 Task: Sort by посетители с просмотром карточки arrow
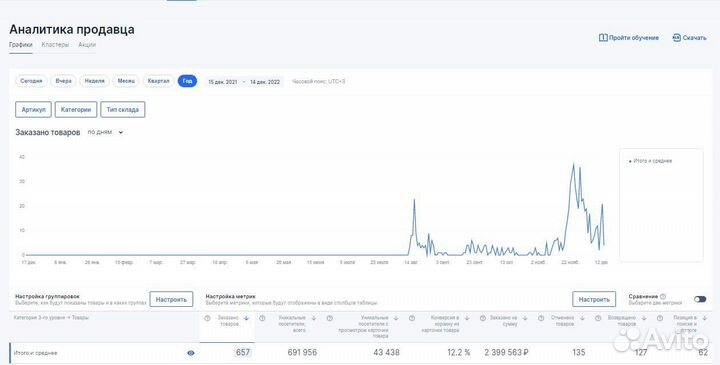(x=396, y=318)
